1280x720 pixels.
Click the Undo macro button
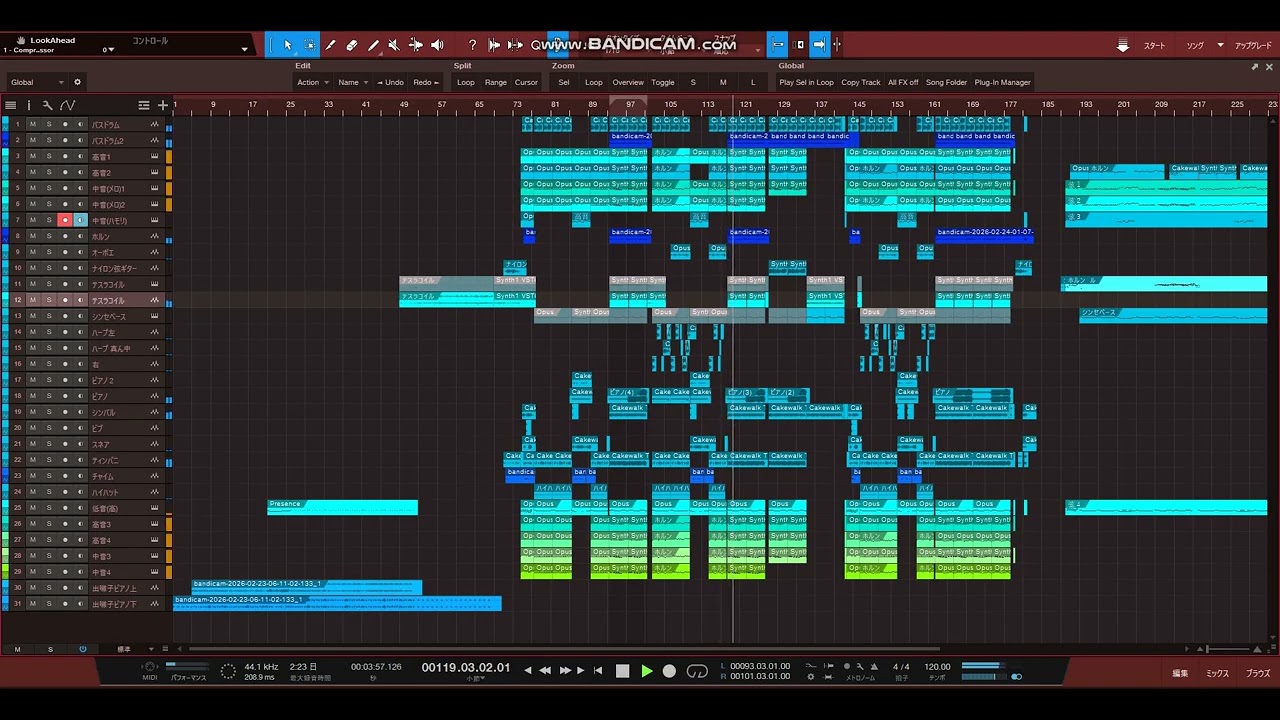pyautogui.click(x=391, y=82)
